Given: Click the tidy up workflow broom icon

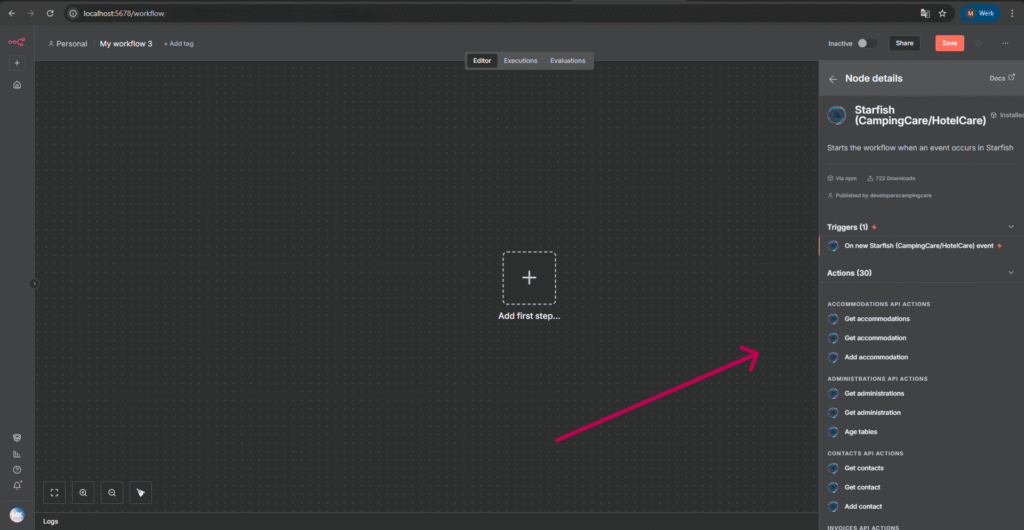Looking at the screenshot, I should (x=141, y=492).
